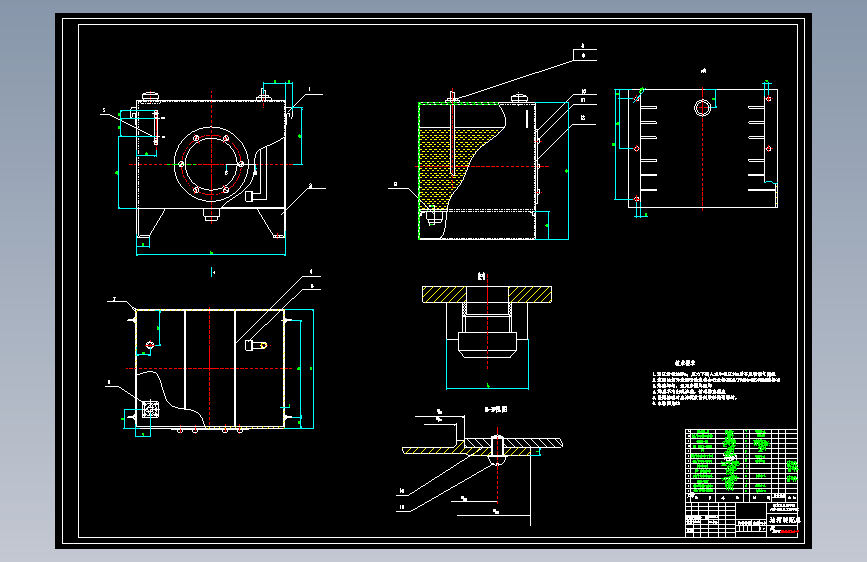The image size is (867, 562).
Task: Click the small circle fitting in top-right view
Action: (x=703, y=107)
